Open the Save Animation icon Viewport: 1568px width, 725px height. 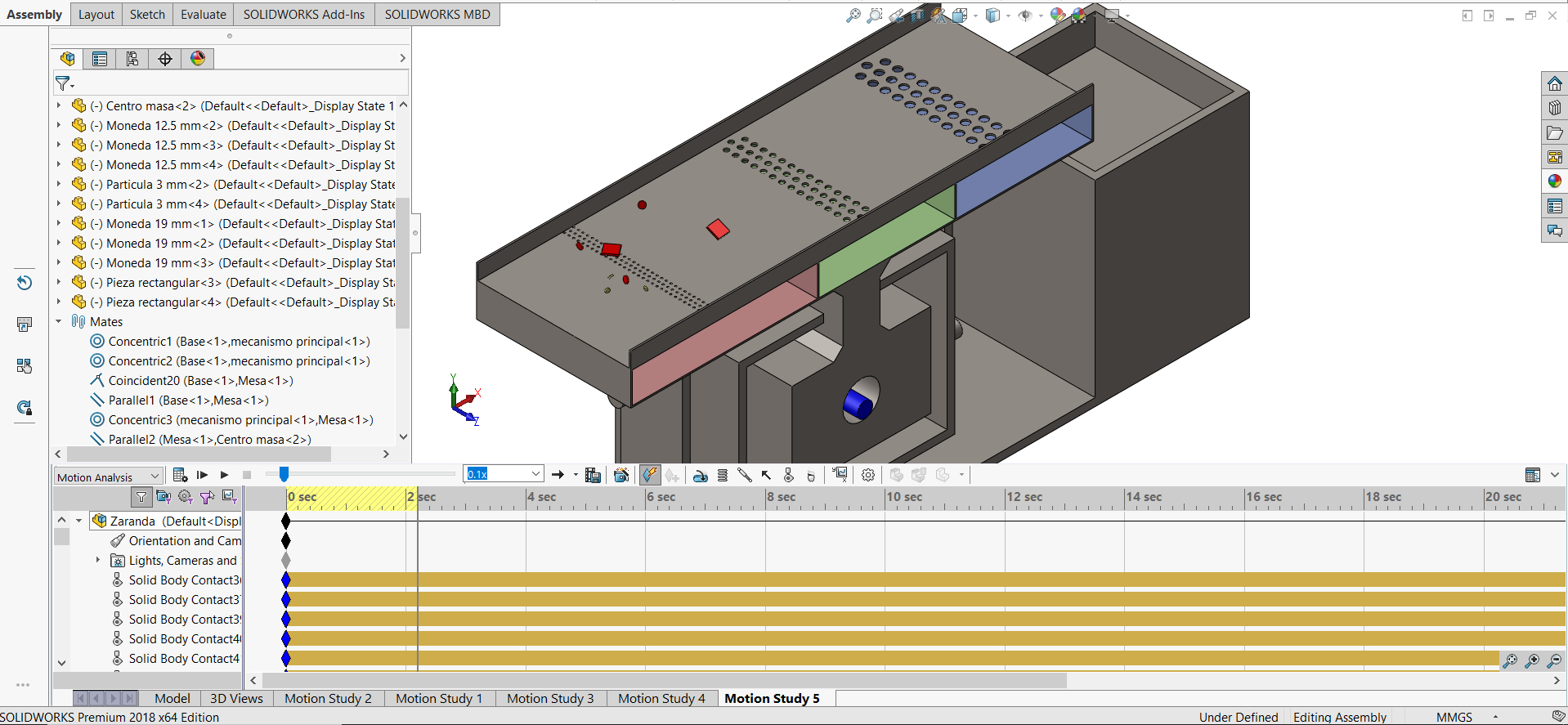(594, 475)
